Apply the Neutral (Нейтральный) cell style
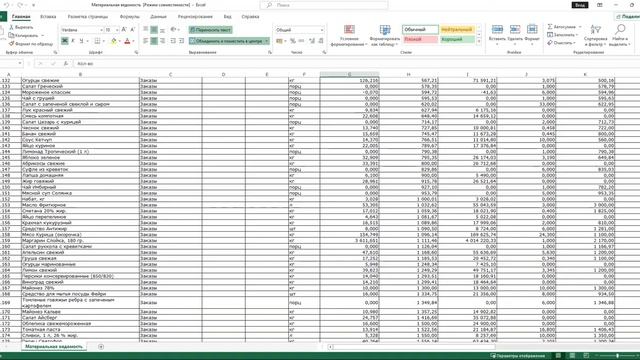 pyautogui.click(x=457, y=30)
